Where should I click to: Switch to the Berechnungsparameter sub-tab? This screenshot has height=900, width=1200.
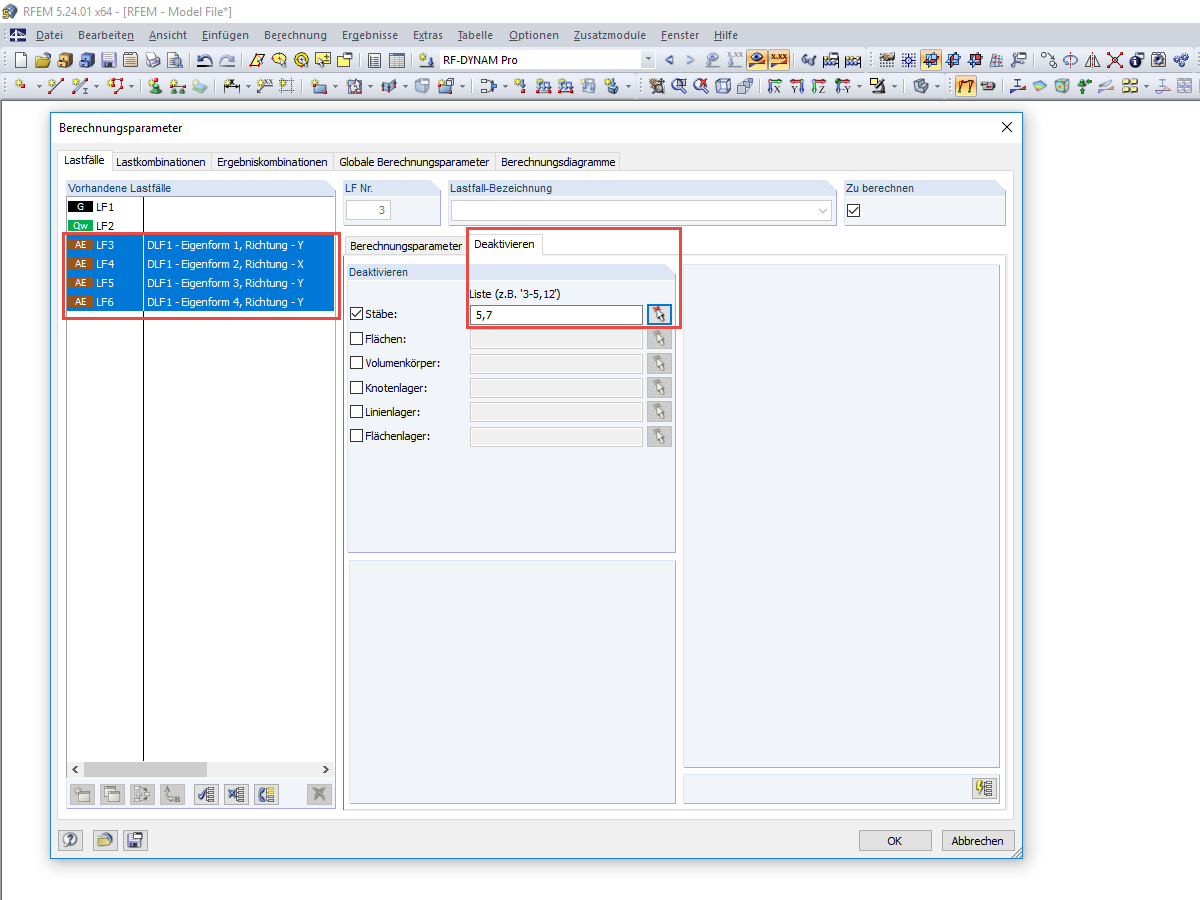point(406,245)
